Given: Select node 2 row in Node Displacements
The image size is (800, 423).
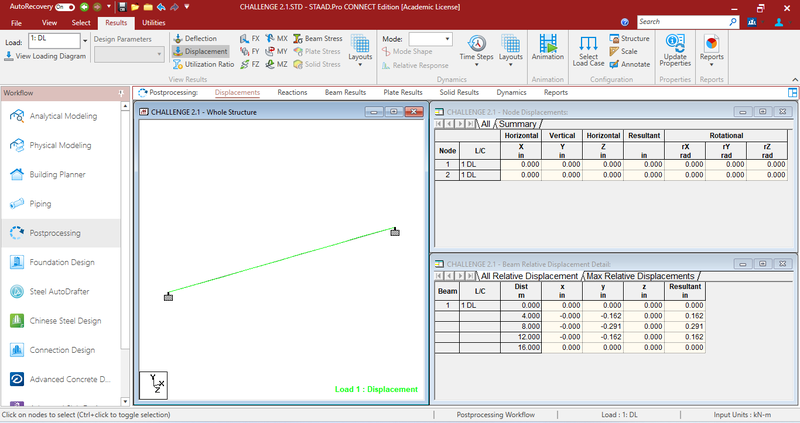Looking at the screenshot, I should [x=611, y=175].
